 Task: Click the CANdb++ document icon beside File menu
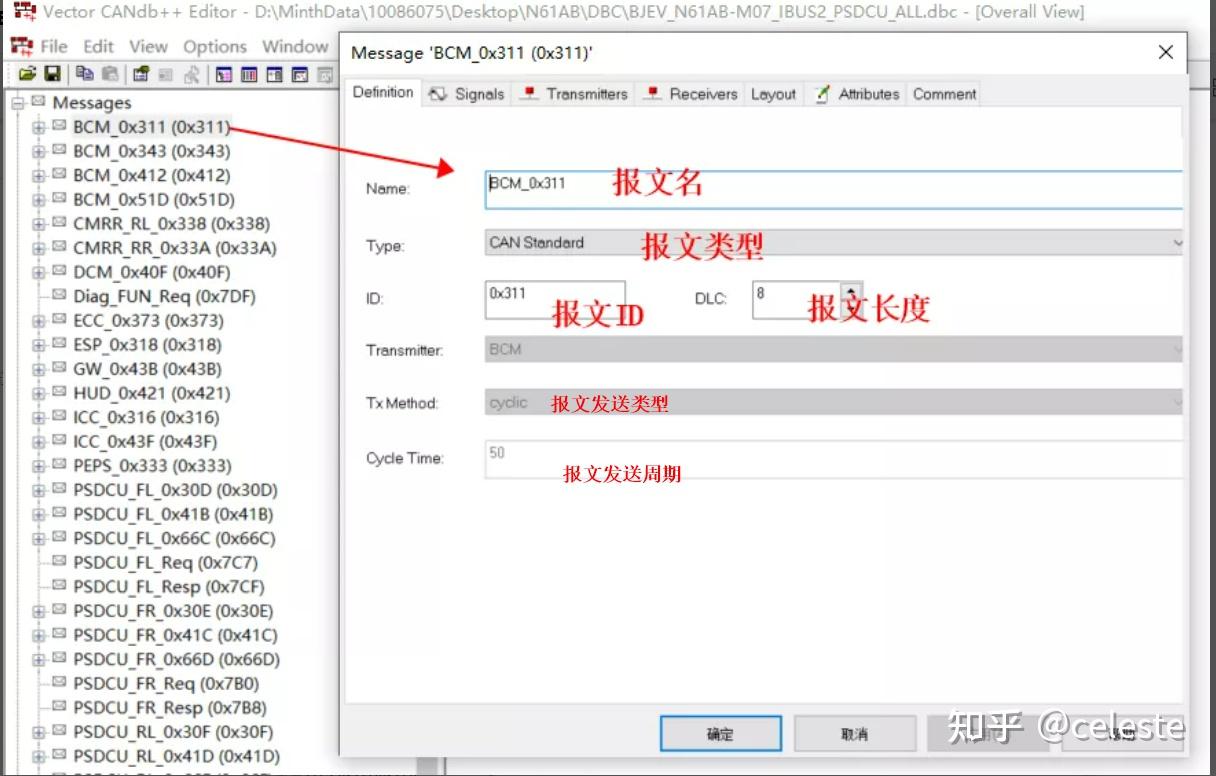tap(21, 47)
